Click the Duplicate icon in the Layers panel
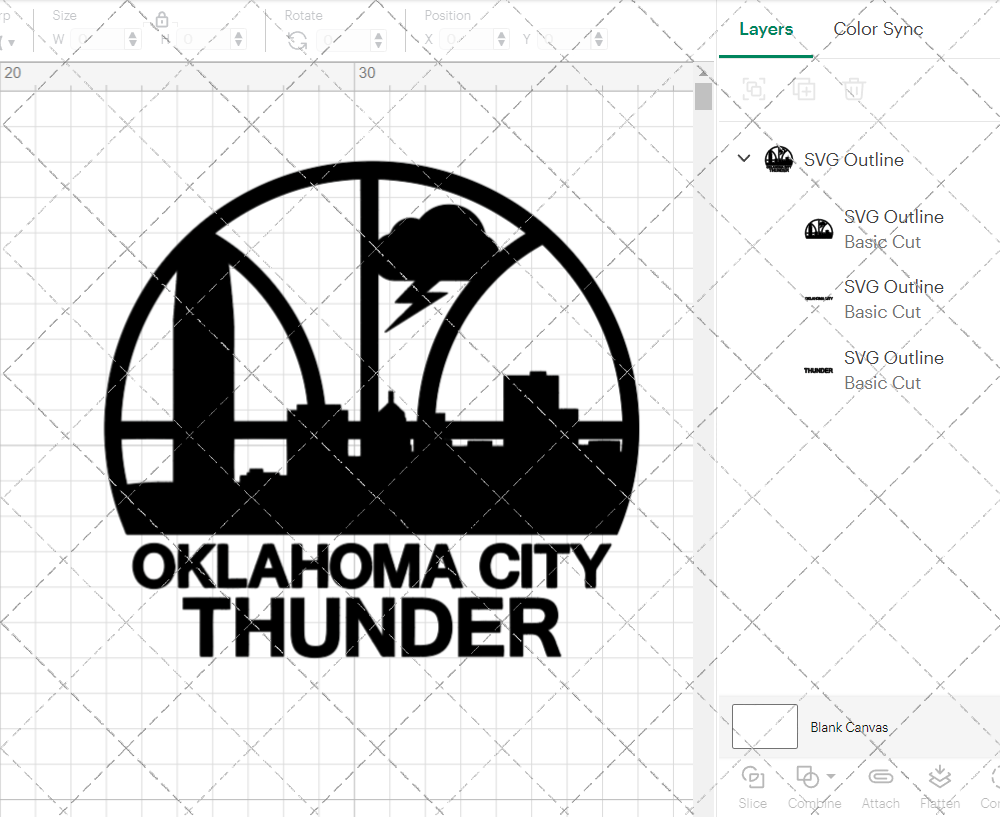This screenshot has width=1000, height=817. pos(804,89)
